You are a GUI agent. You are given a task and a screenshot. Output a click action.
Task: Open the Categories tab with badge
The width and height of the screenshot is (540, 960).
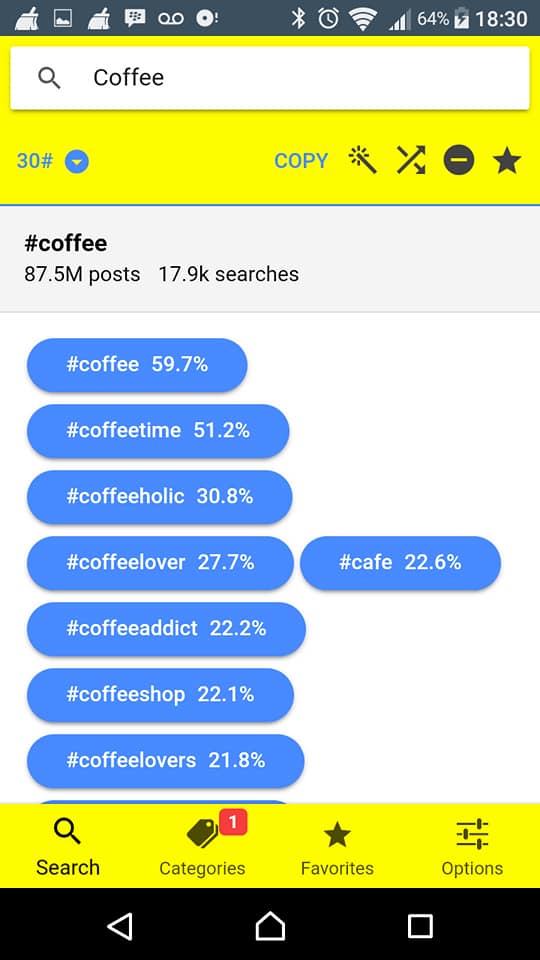pos(203,845)
